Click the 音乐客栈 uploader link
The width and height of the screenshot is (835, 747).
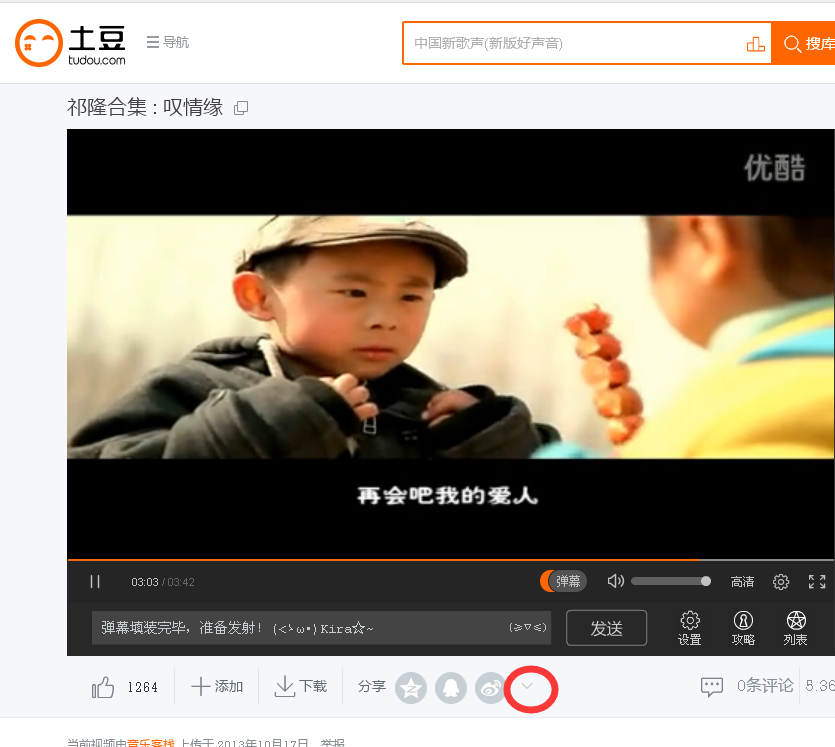(x=151, y=743)
